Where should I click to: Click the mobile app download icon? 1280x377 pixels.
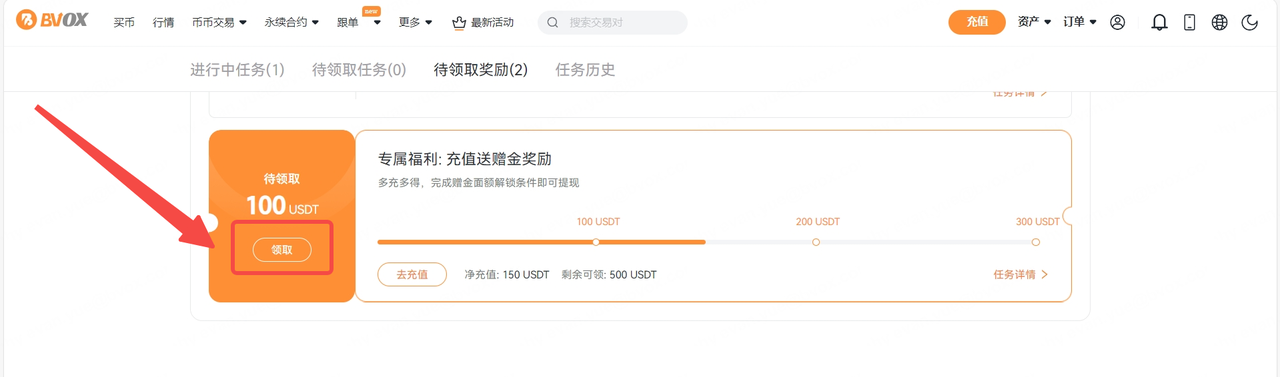tap(1189, 22)
